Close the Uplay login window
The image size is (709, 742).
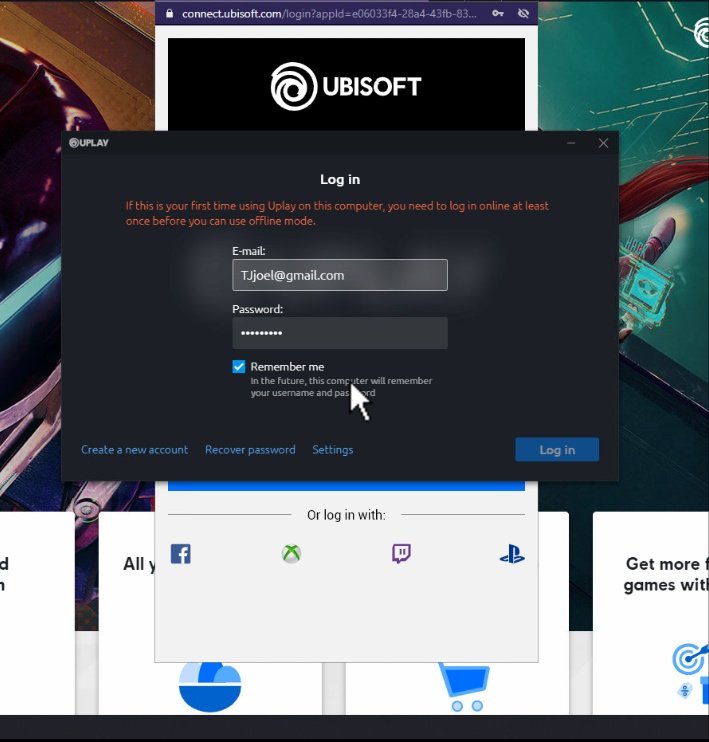pyautogui.click(x=603, y=143)
